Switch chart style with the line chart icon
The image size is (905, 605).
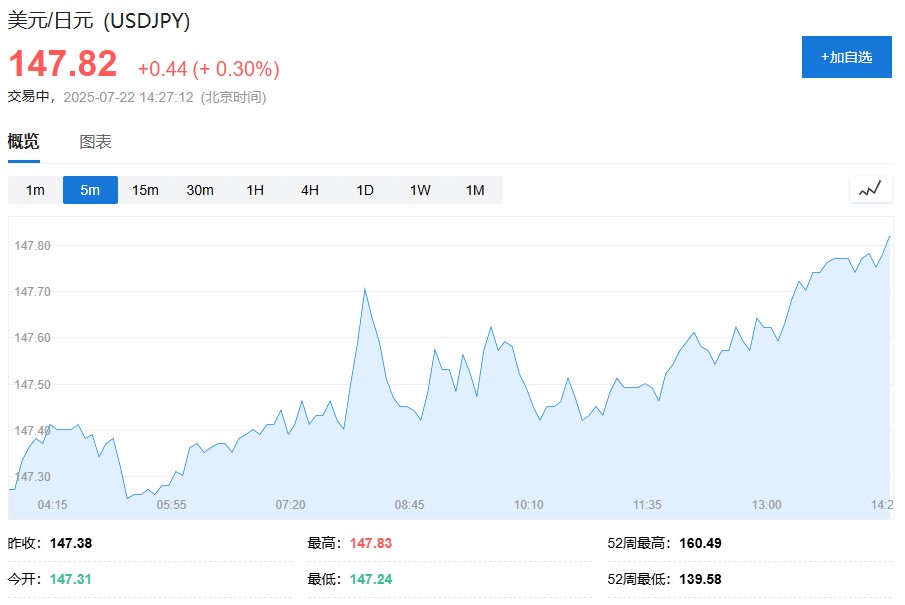pyautogui.click(x=870, y=189)
